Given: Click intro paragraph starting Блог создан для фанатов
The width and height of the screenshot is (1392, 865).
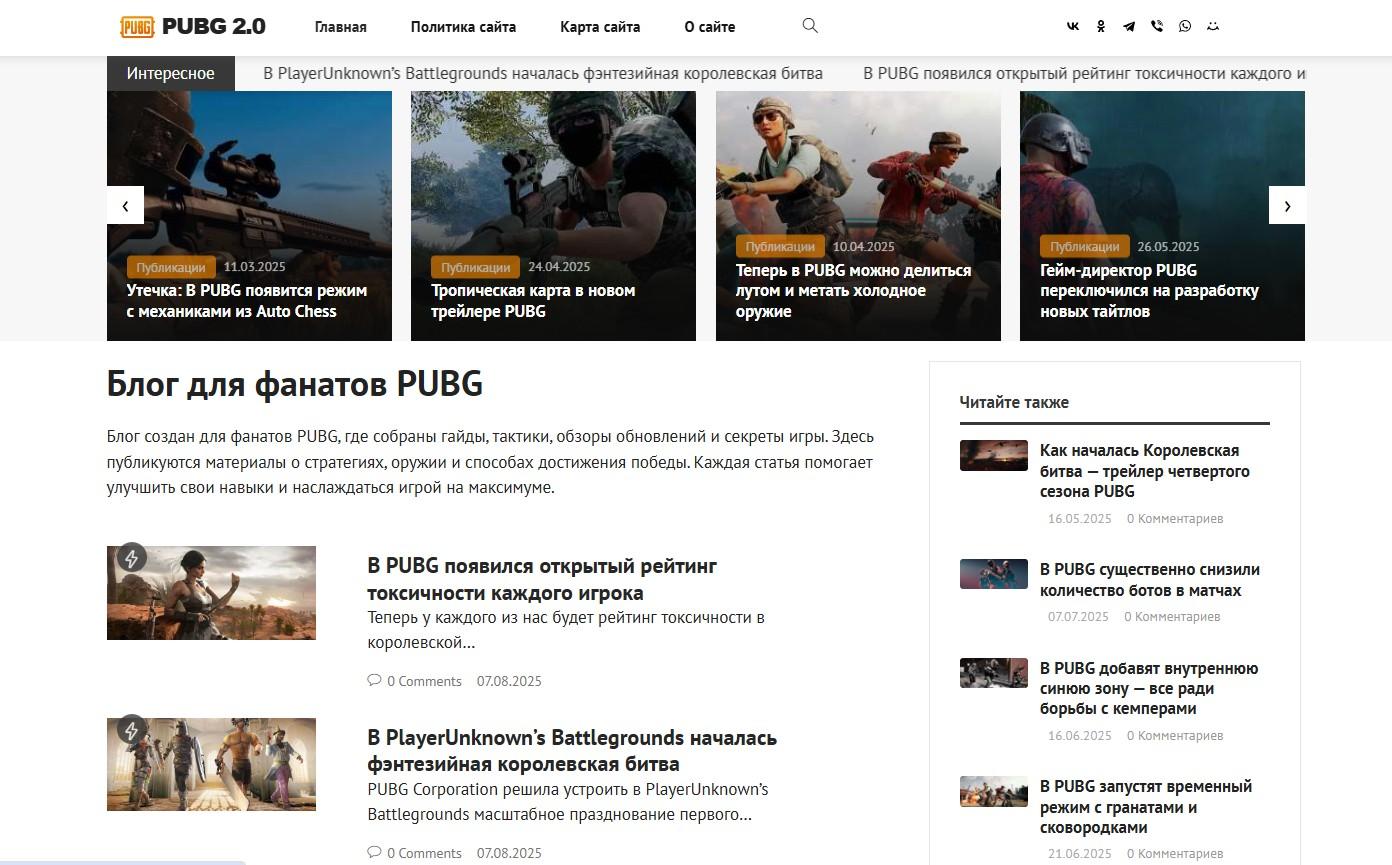Looking at the screenshot, I should [x=490, y=462].
